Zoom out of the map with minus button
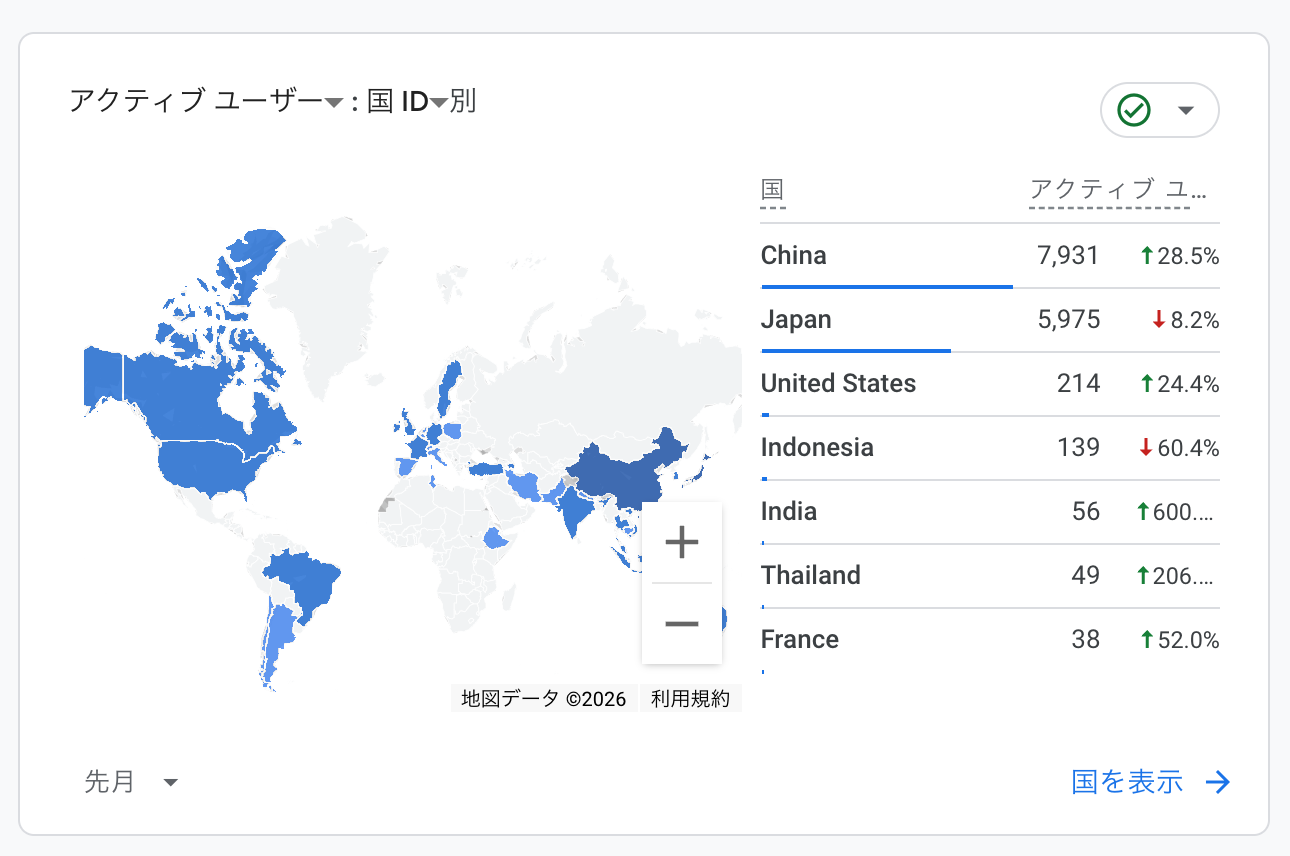 (681, 624)
